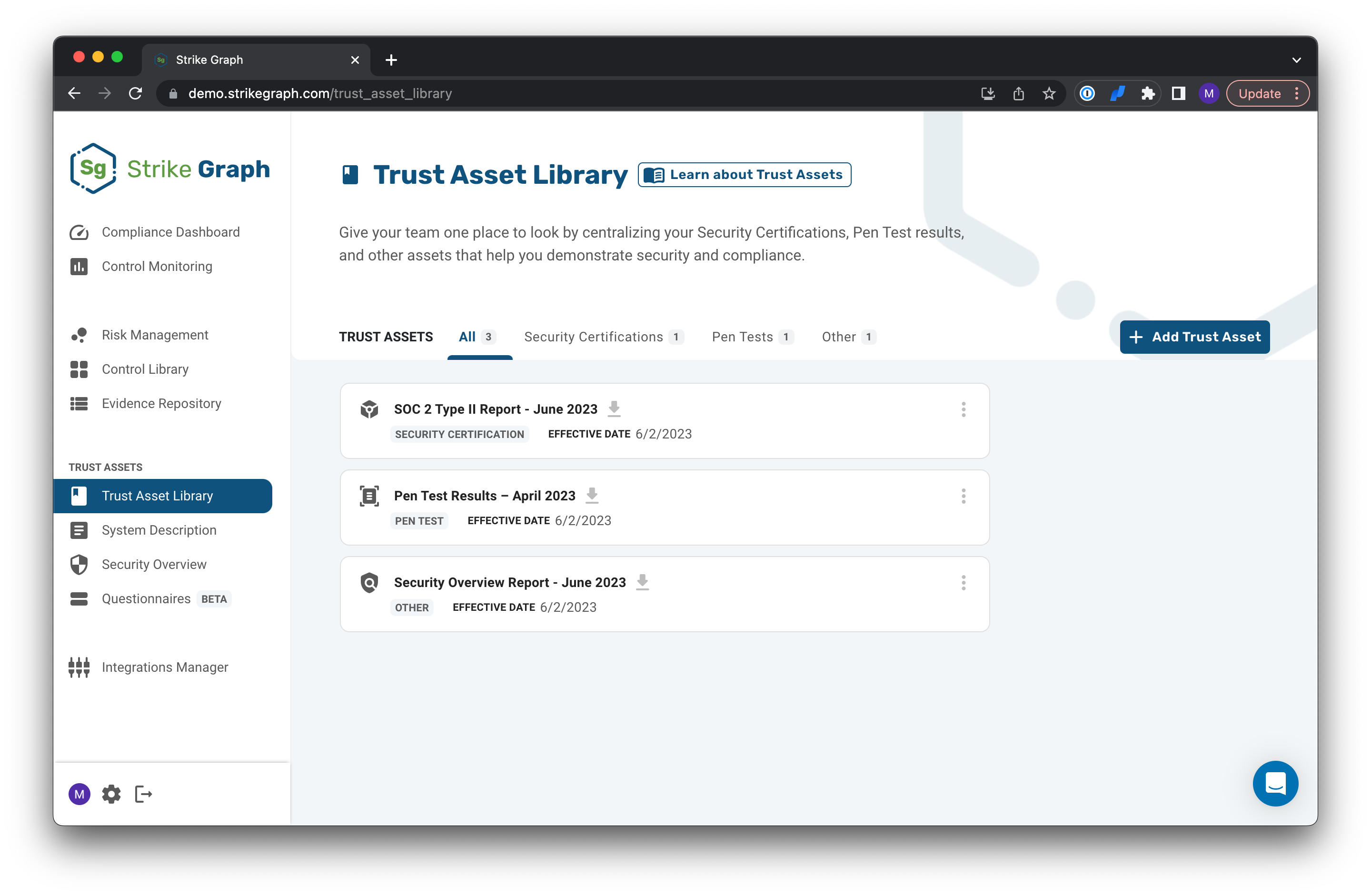Open SOC 2 Type II Report title
Screen dimensions: 1371x896
[496, 409]
